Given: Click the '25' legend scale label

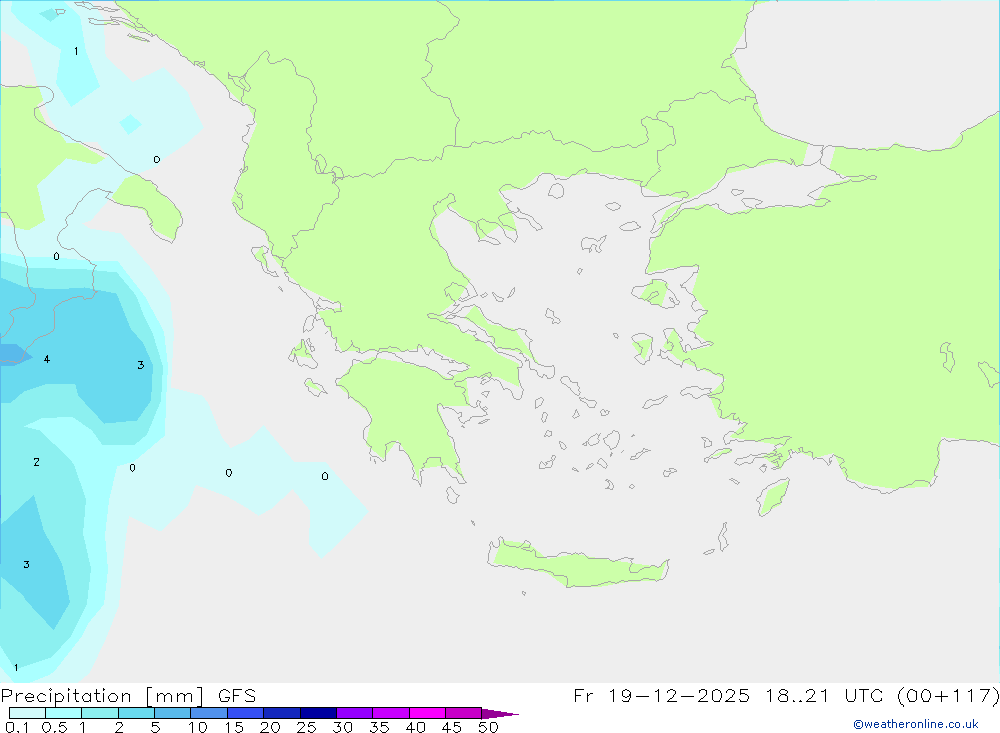Looking at the screenshot, I should [x=306, y=727].
